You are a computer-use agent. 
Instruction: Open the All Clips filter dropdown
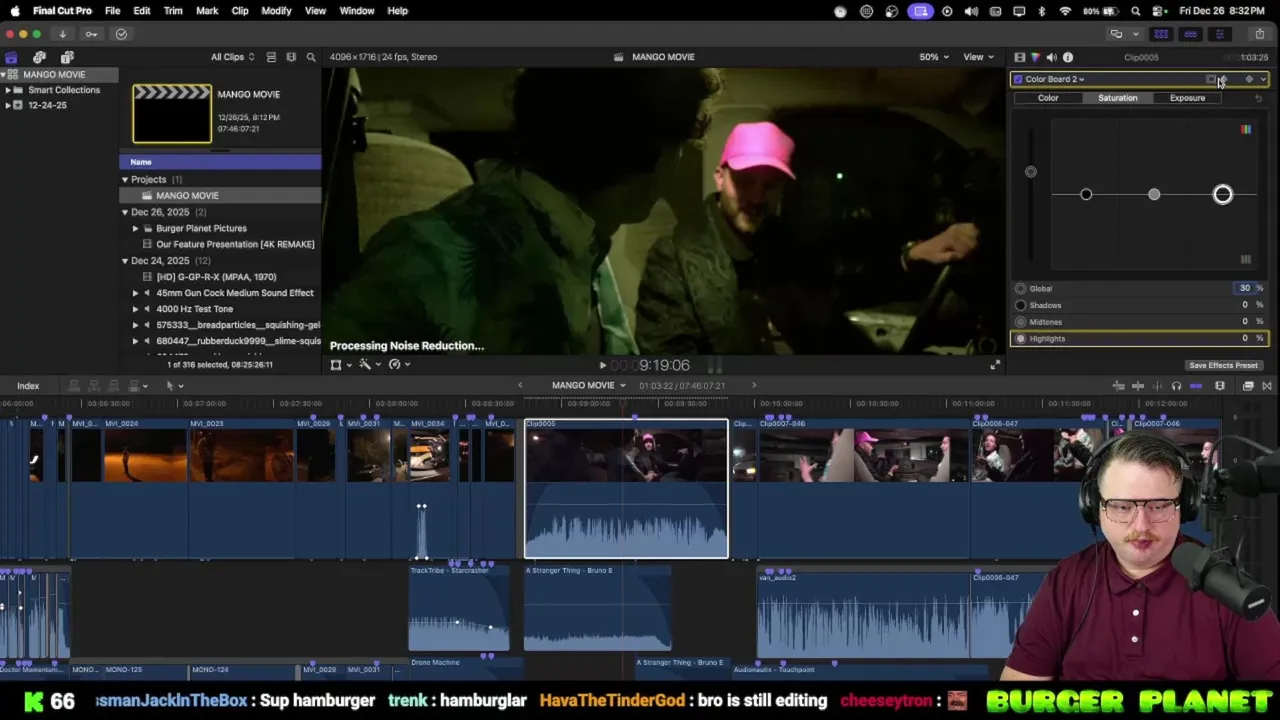(x=232, y=57)
